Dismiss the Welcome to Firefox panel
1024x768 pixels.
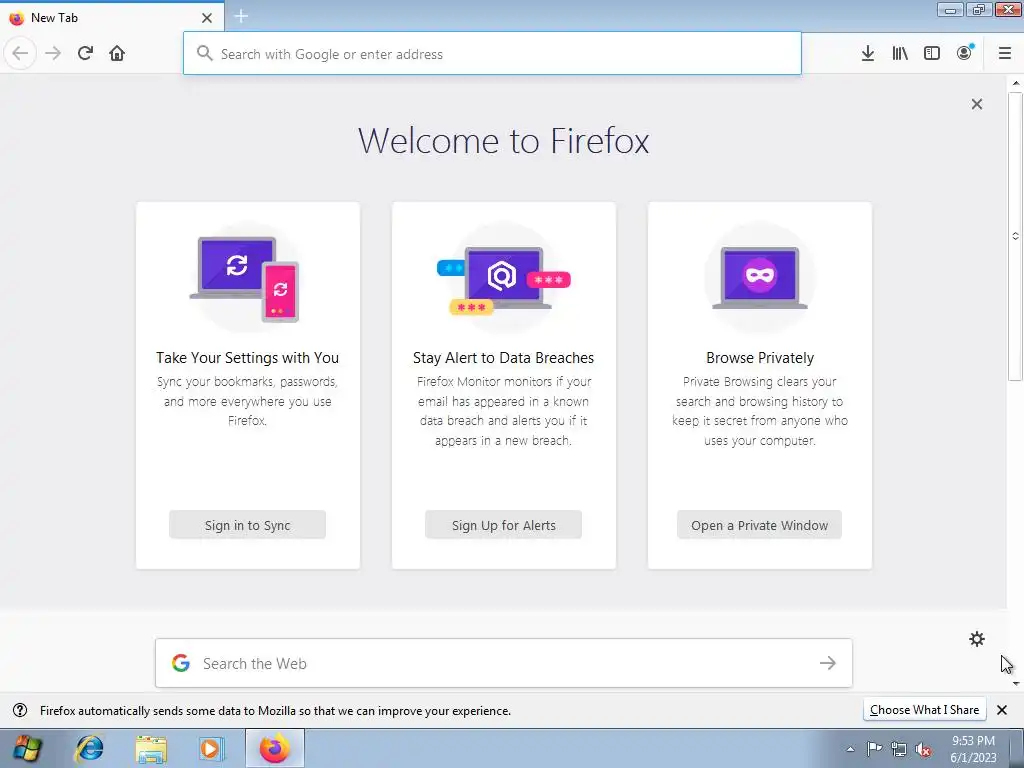pos(977,104)
